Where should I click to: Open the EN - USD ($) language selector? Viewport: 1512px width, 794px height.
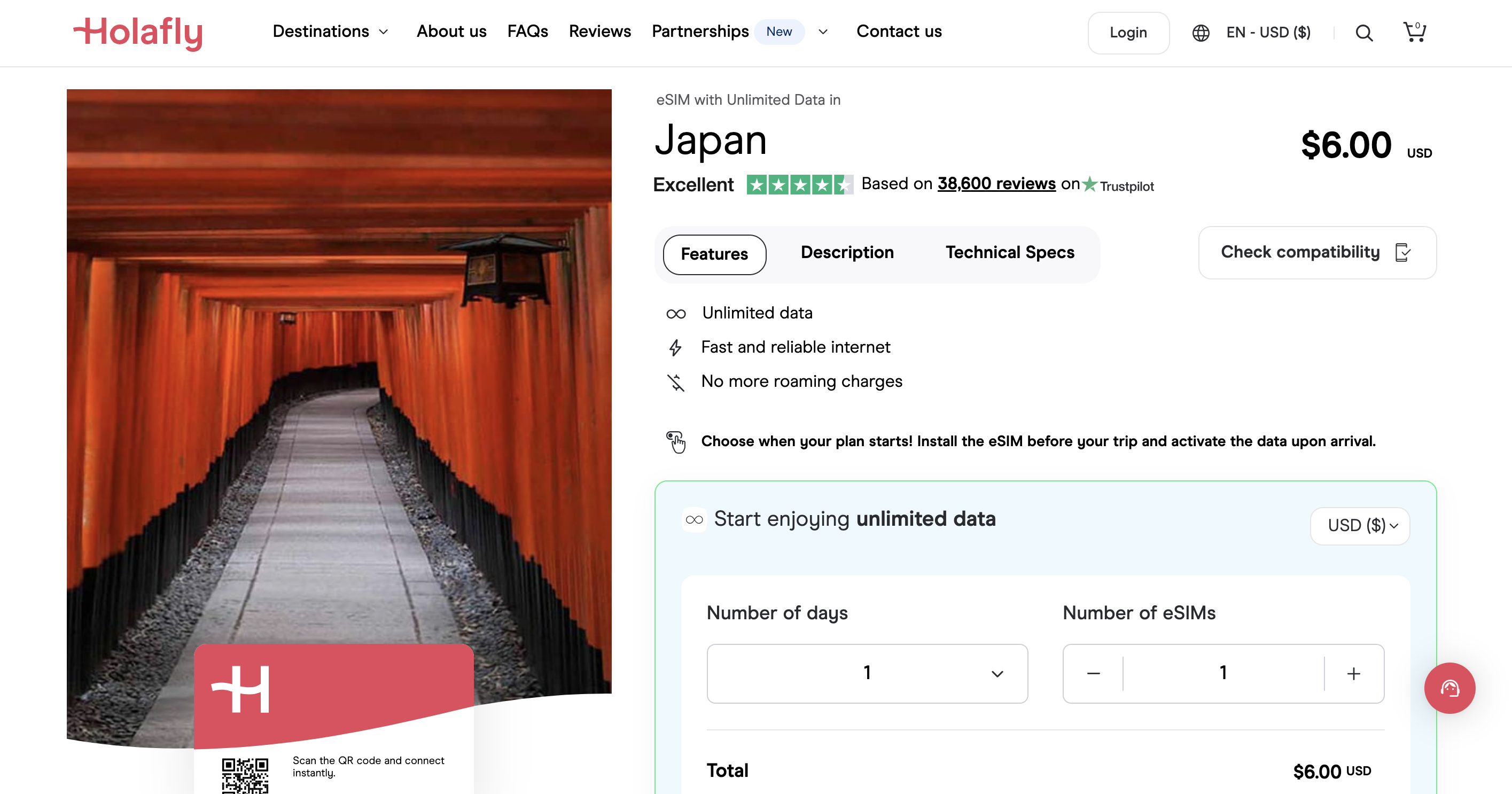pyautogui.click(x=1268, y=33)
